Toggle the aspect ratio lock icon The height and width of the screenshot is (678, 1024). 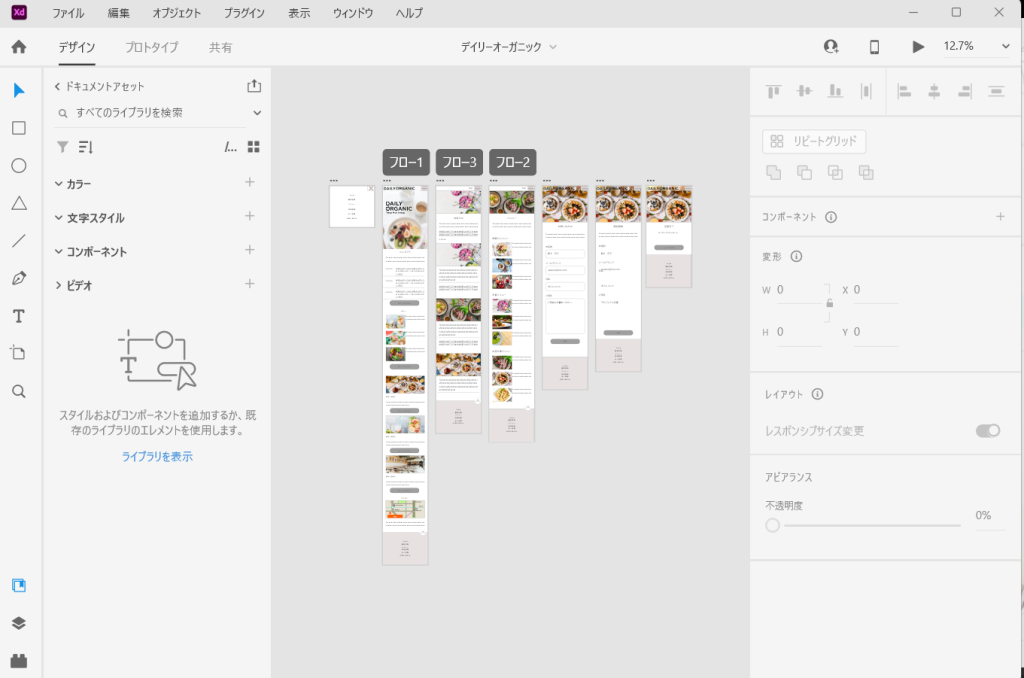click(x=828, y=302)
